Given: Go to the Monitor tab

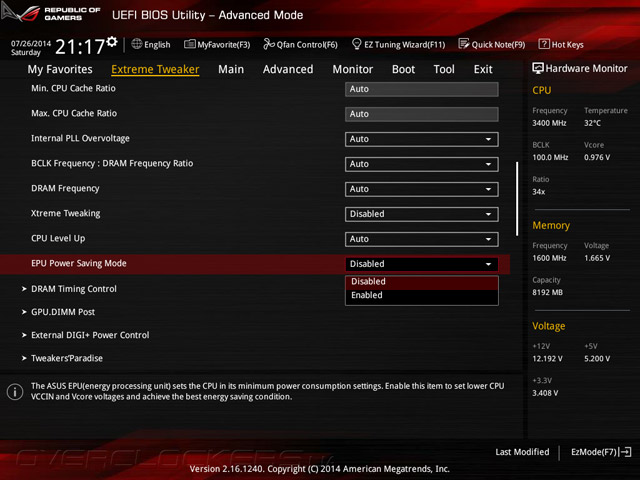Looking at the screenshot, I should (353, 69).
